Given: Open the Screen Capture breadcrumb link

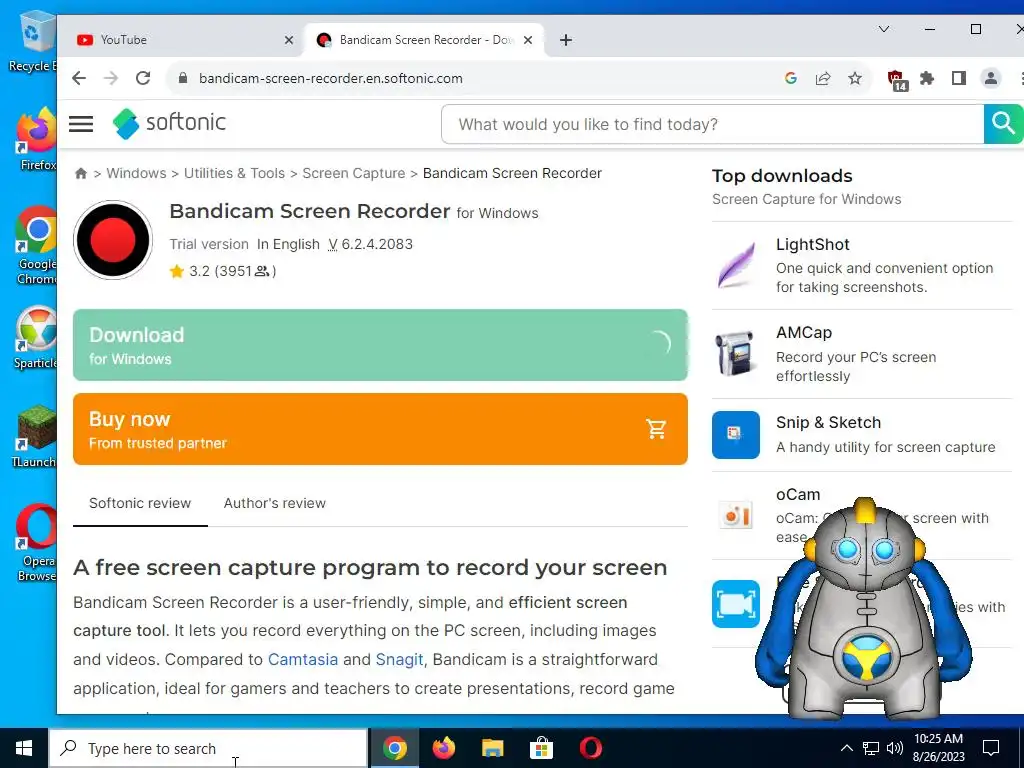Looking at the screenshot, I should [x=353, y=173].
